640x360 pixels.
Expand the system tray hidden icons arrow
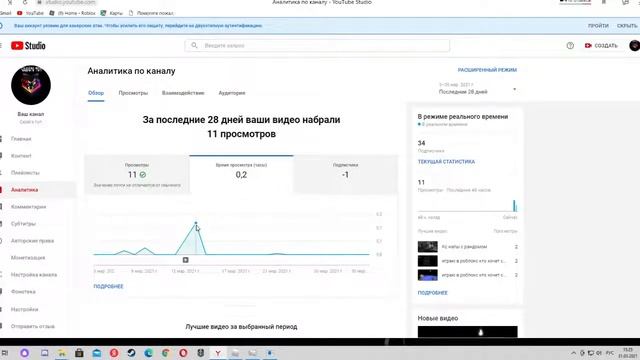coord(573,353)
